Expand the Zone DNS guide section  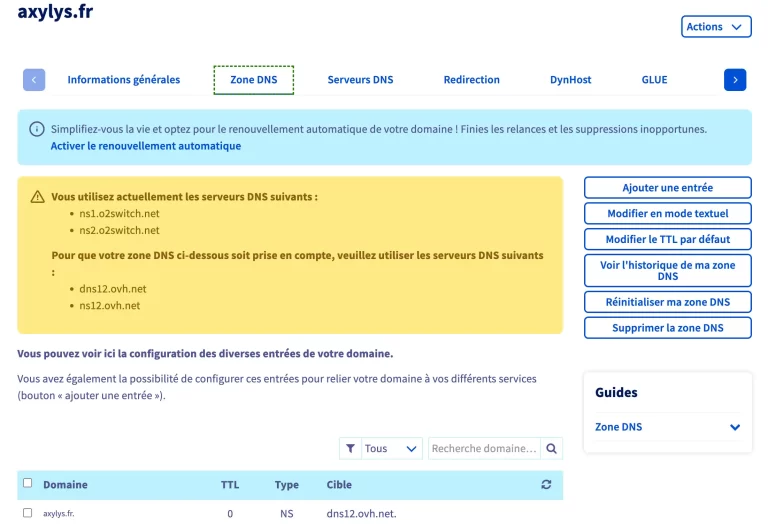tap(667, 427)
